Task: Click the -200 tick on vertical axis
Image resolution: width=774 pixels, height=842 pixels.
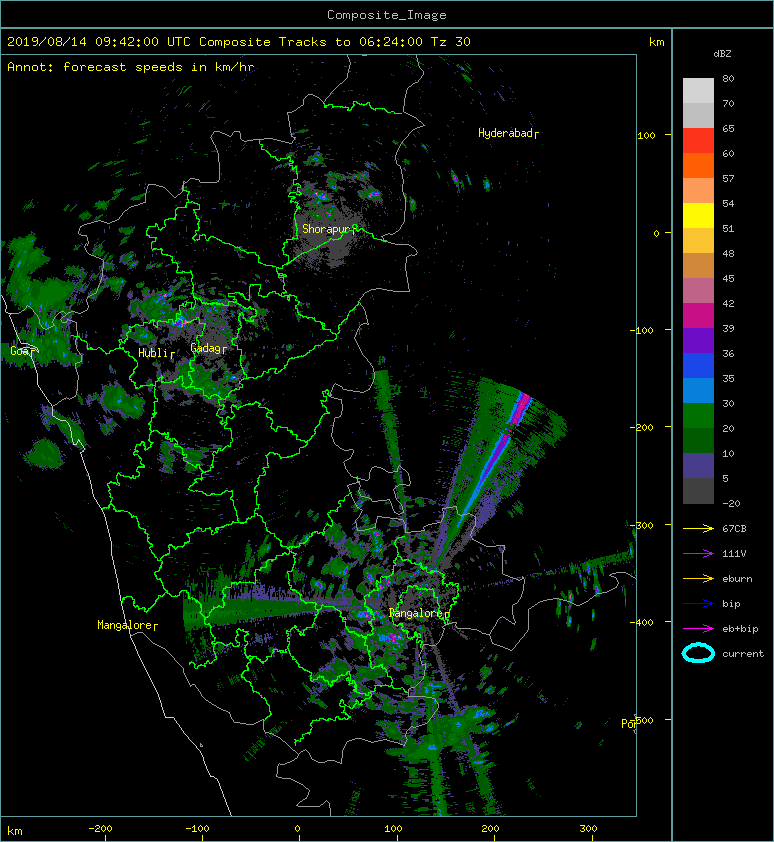Action: 643,427
